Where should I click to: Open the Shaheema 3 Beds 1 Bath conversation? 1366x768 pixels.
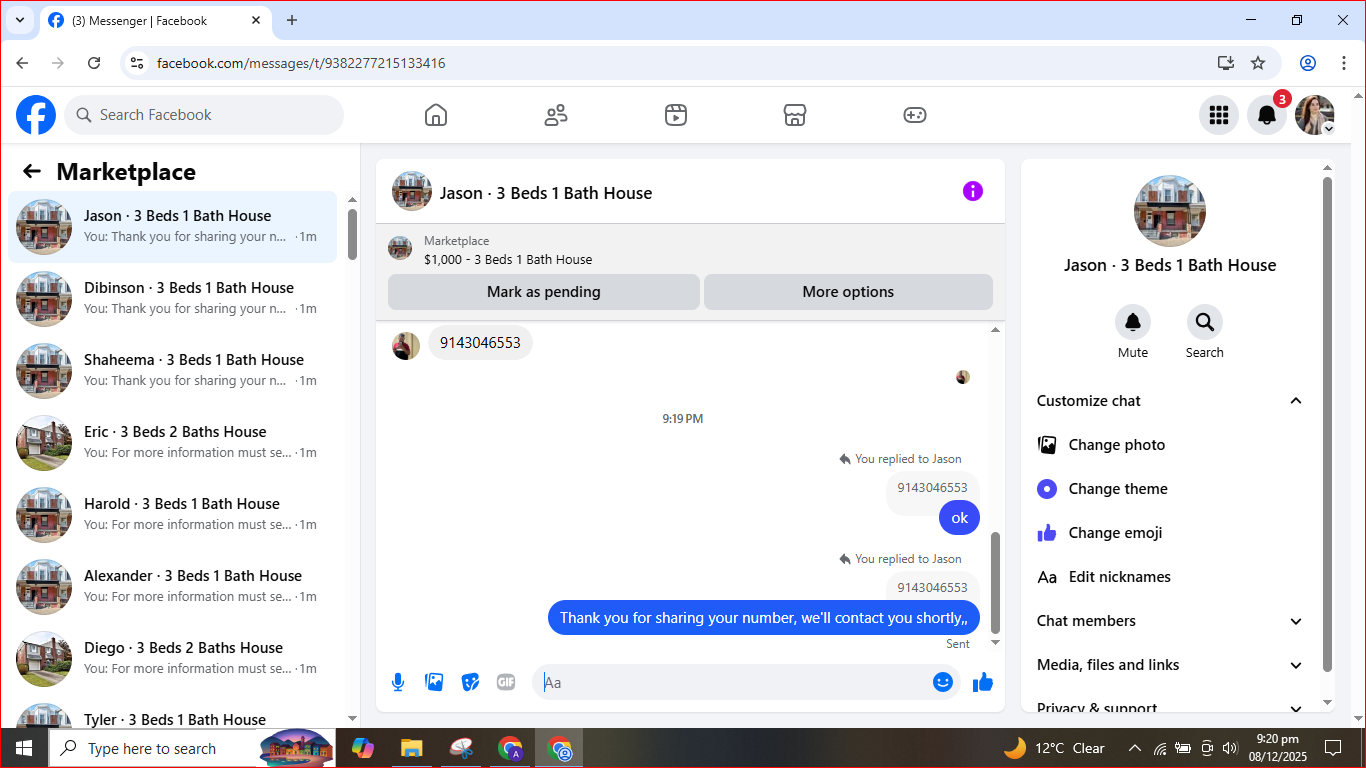click(x=173, y=371)
